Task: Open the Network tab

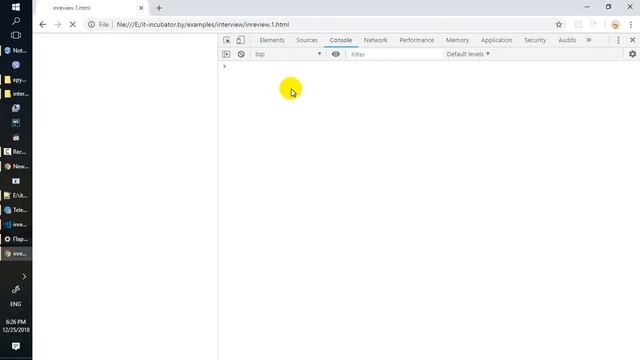Action: click(376, 40)
